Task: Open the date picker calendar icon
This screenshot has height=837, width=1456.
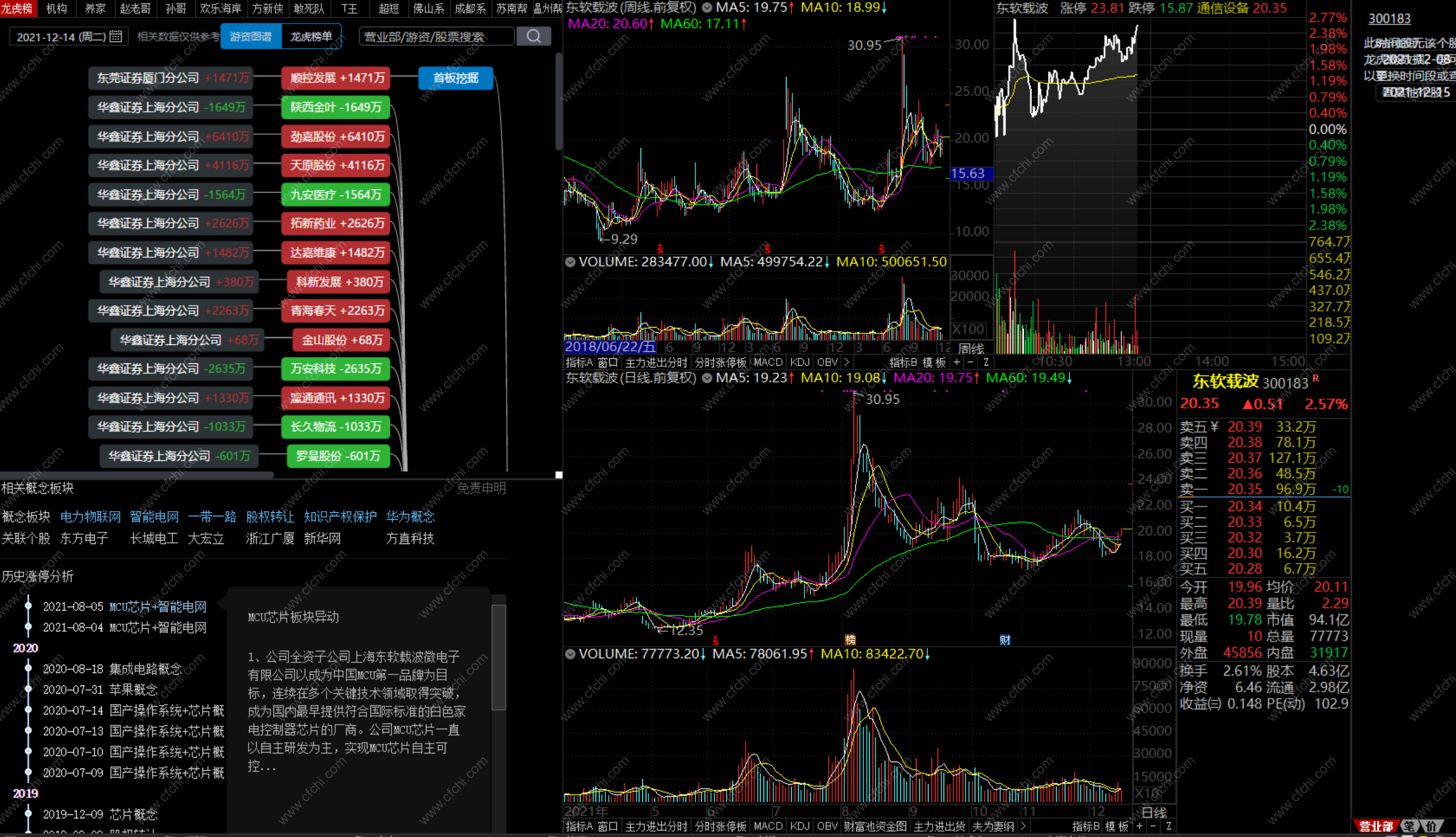Action: [x=116, y=36]
